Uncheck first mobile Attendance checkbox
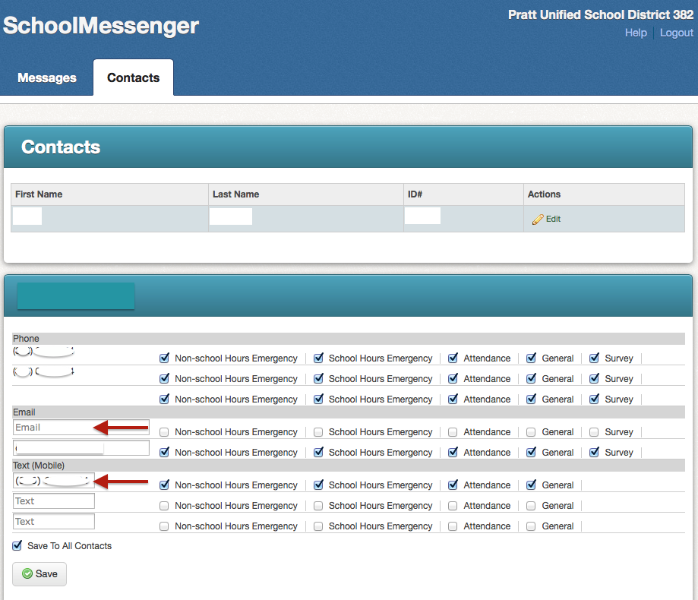Image resolution: width=698 pixels, height=600 pixels. 453,485
